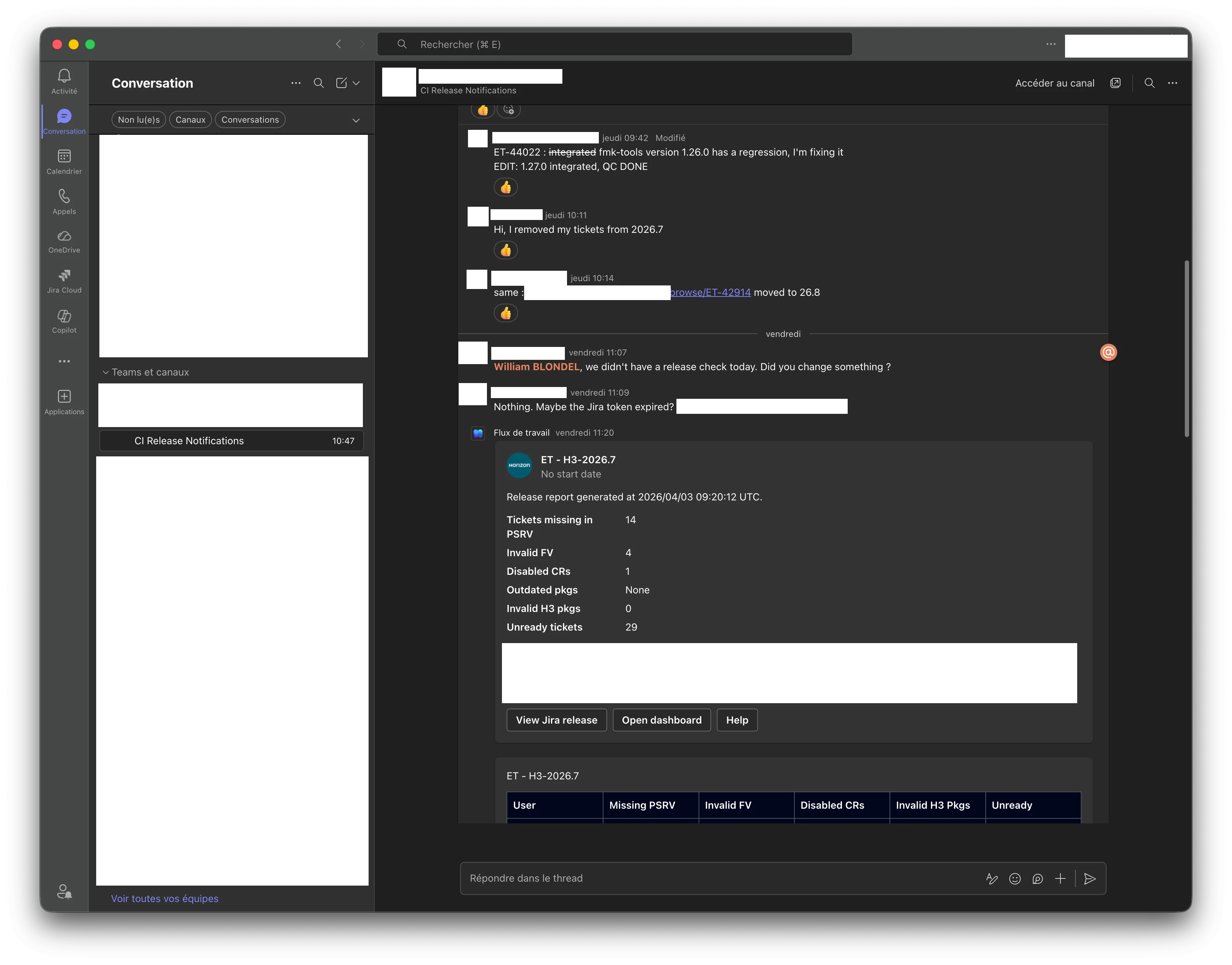Show more apps via the rail ellipsis
The image size is (1232, 965).
tap(64, 361)
